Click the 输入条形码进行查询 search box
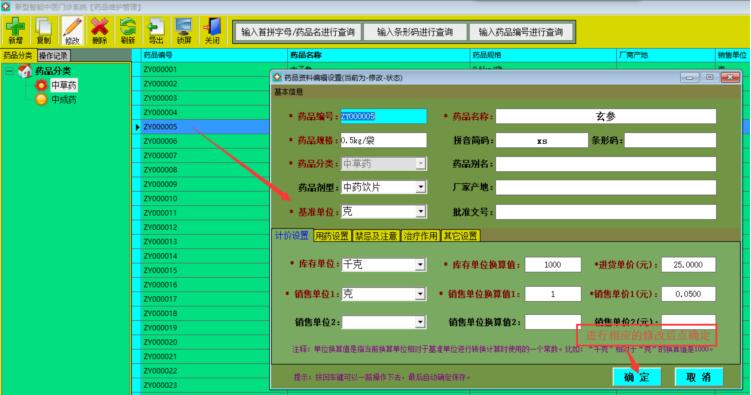The width and height of the screenshot is (751, 395). pos(415,32)
